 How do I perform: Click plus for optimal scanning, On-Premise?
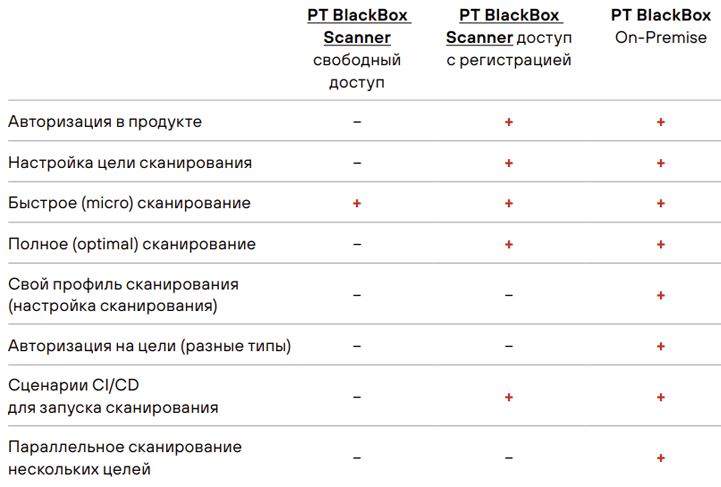pyautogui.click(x=661, y=244)
